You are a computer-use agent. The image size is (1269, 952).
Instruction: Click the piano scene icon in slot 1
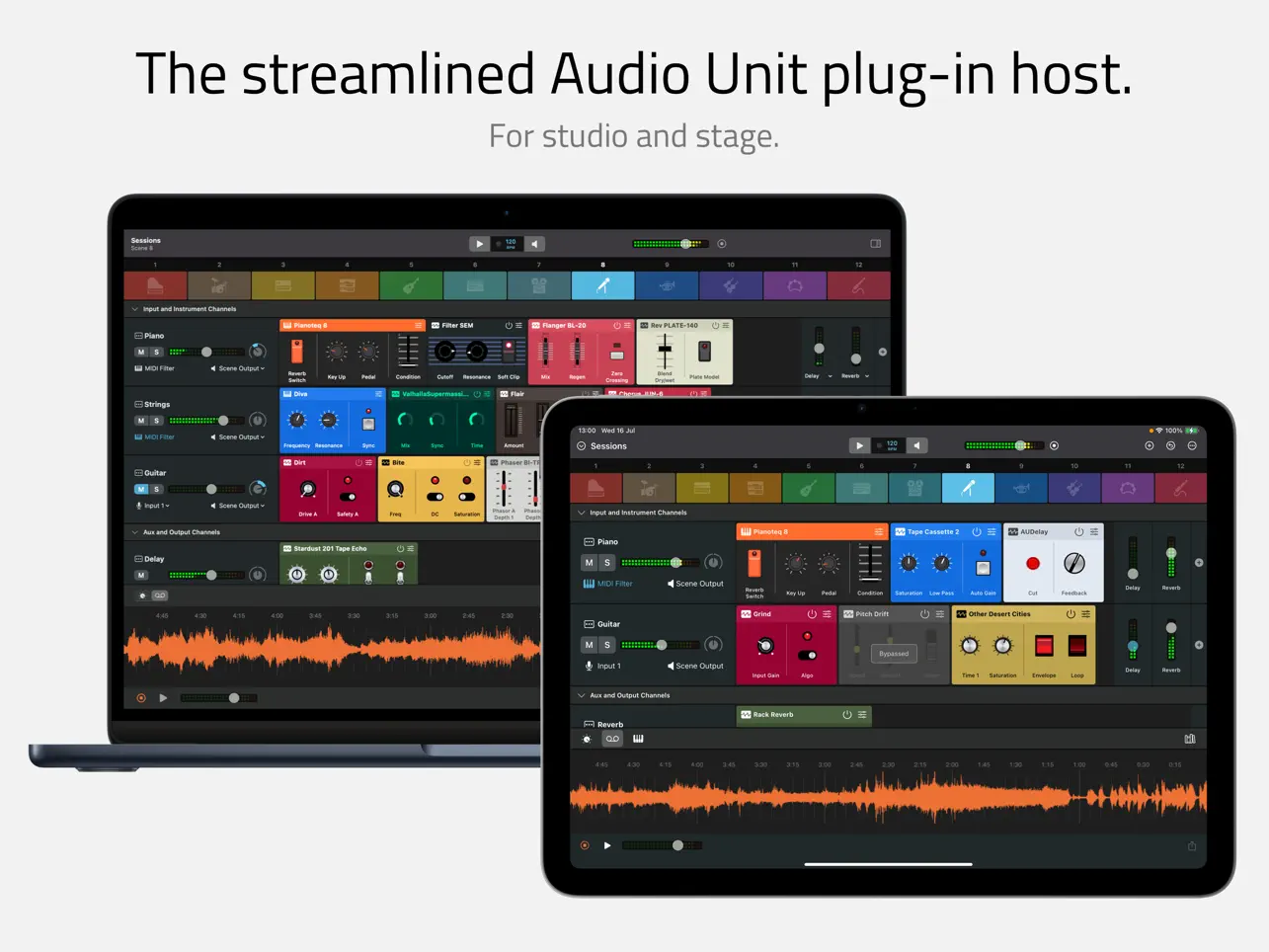pos(595,486)
